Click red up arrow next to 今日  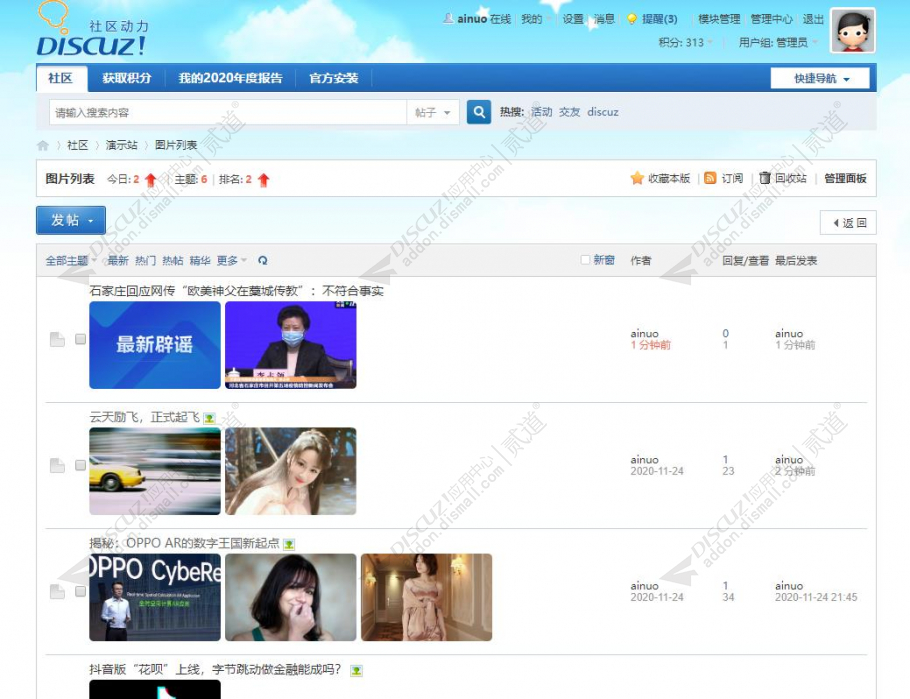[x=150, y=180]
